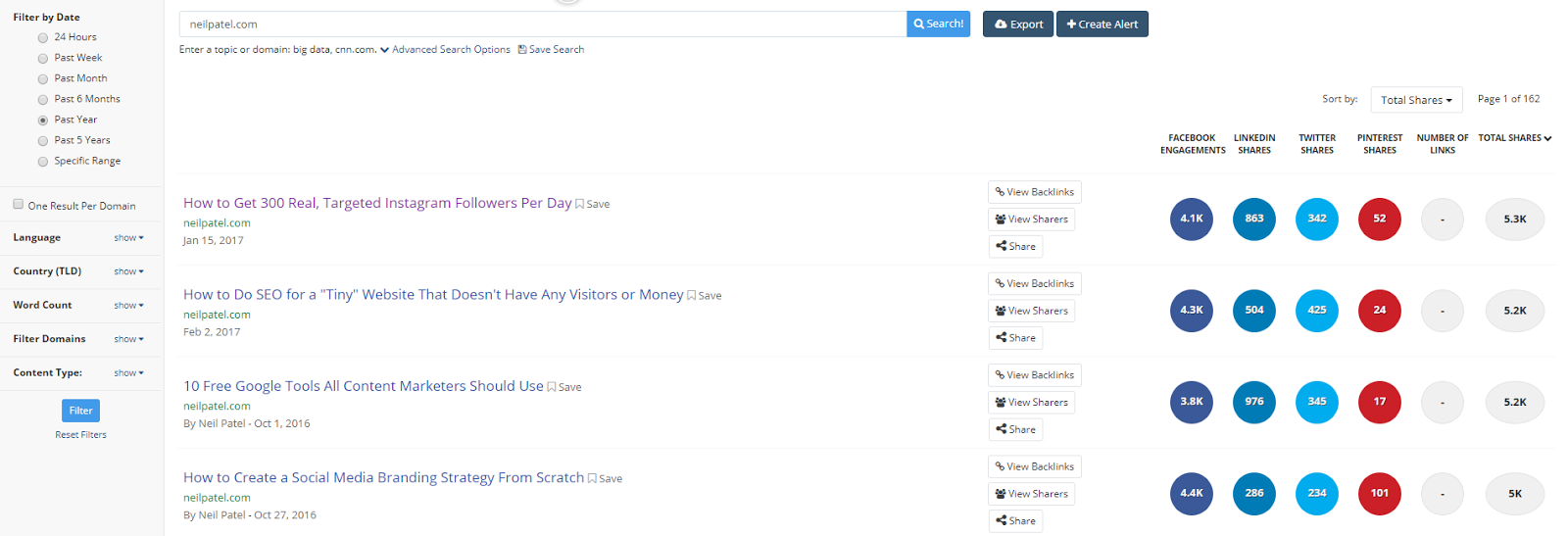Select the Specific Range radio button
The width and height of the screenshot is (1568, 536).
click(42, 161)
